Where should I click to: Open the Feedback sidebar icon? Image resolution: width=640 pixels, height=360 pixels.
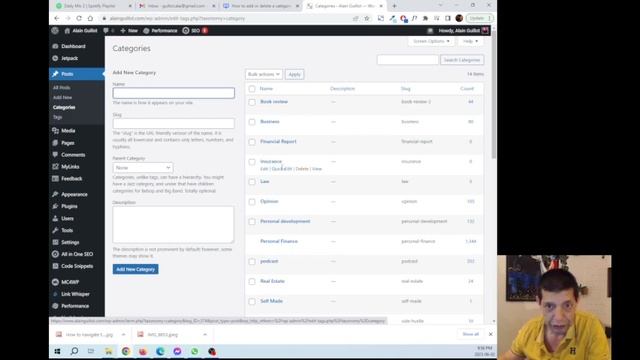tap(55, 178)
